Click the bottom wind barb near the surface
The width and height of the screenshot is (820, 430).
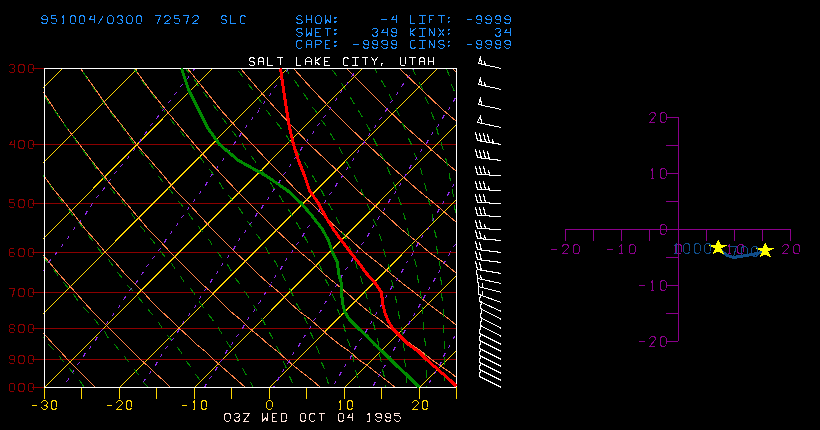(x=489, y=379)
